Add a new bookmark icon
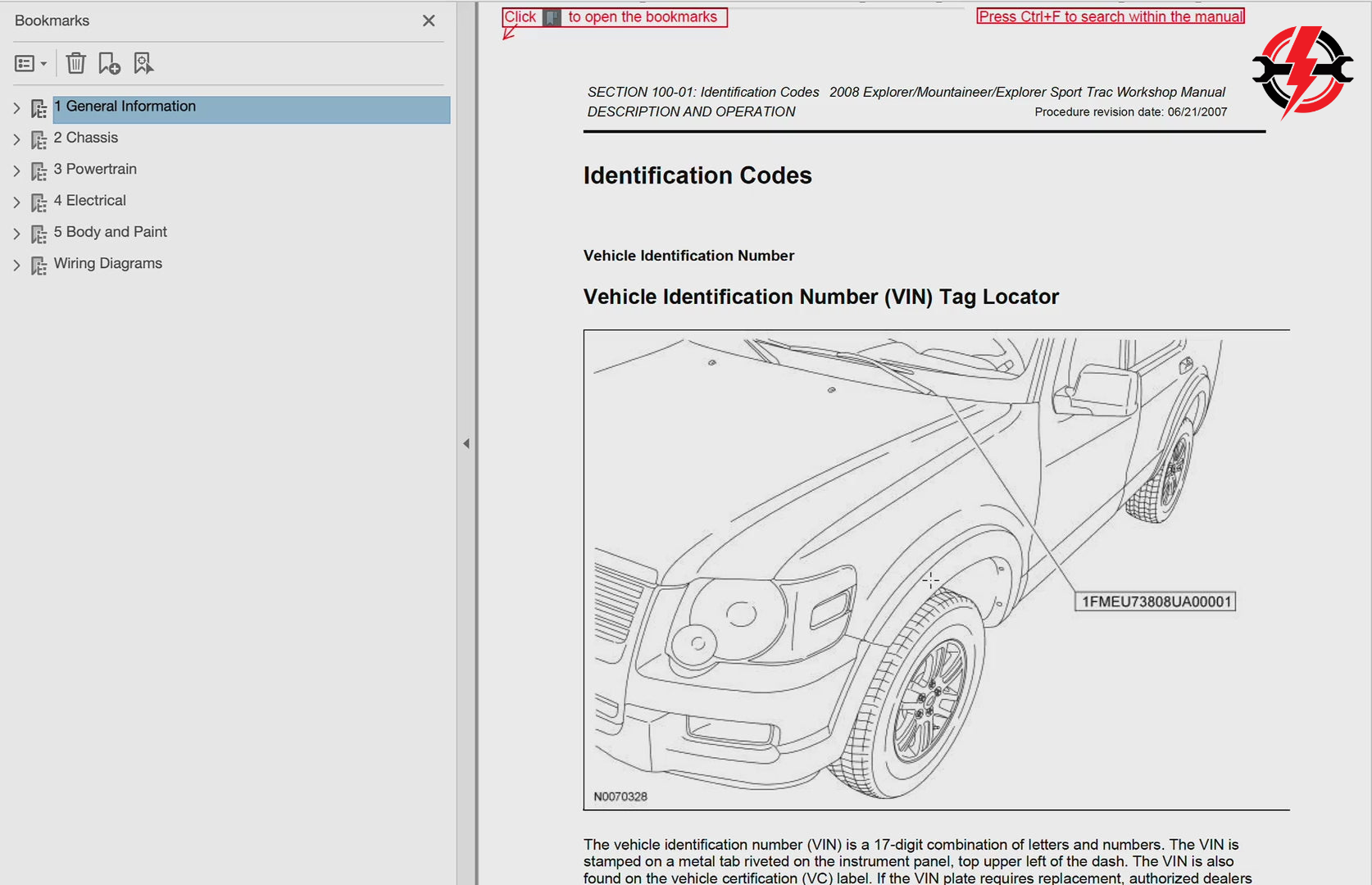The image size is (1372, 885). (109, 63)
